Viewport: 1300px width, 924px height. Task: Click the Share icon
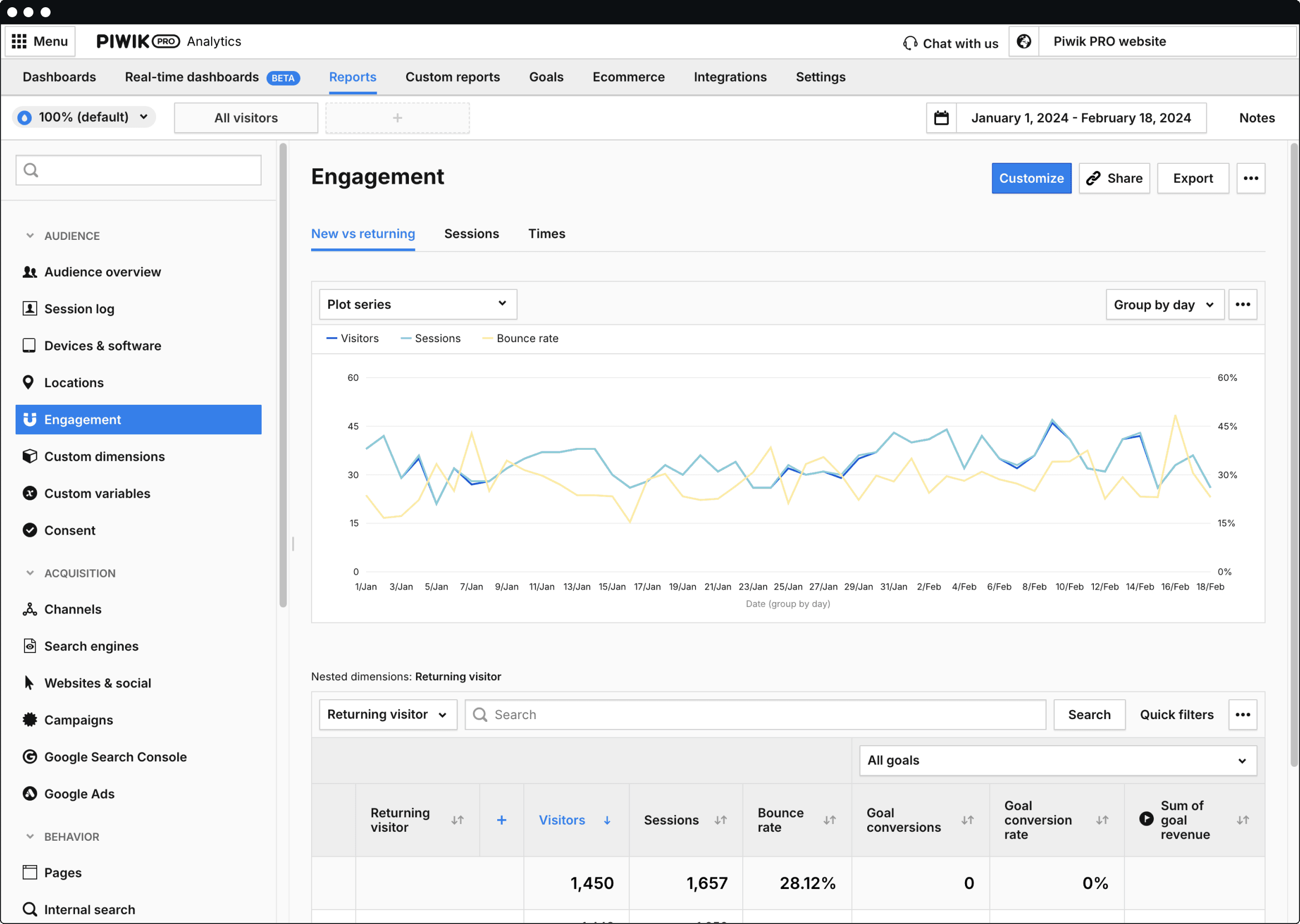click(x=1093, y=178)
